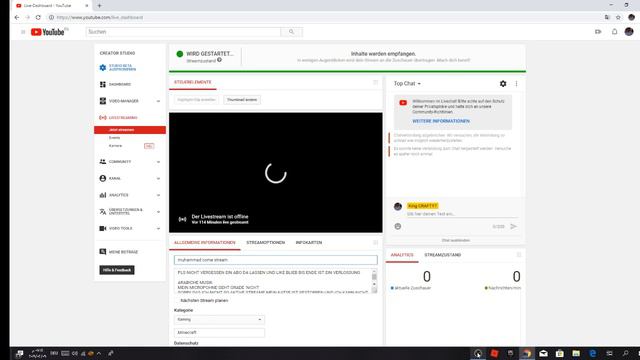
Task: Open the Chrome profile avatar
Action: (x=631, y=17)
